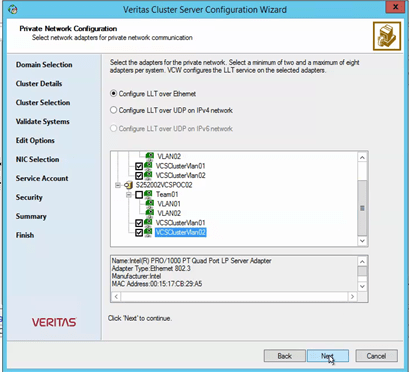
Task: Select the Cluster Selection step
Action: 43,103
